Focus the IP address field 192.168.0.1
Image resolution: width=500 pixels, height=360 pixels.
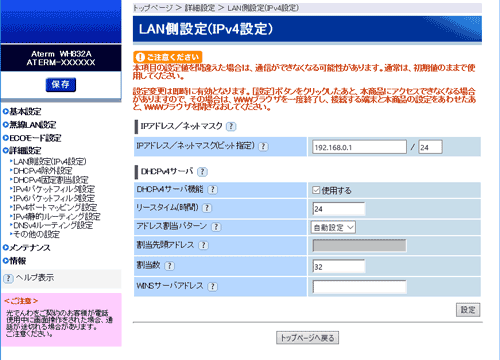coord(359,147)
